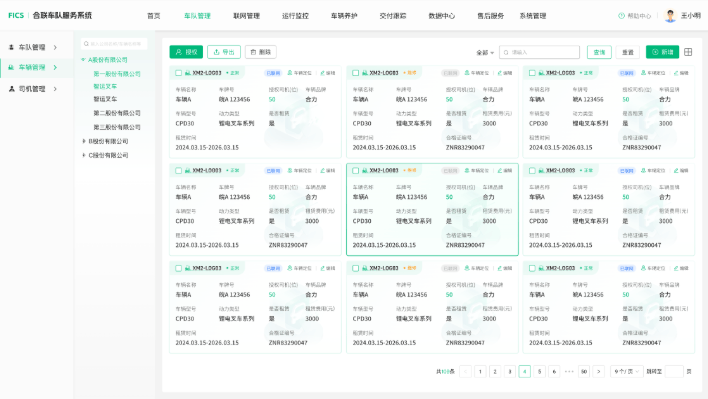Click 编辑 on the bottom-row right card
The image size is (708, 399).
point(681,268)
